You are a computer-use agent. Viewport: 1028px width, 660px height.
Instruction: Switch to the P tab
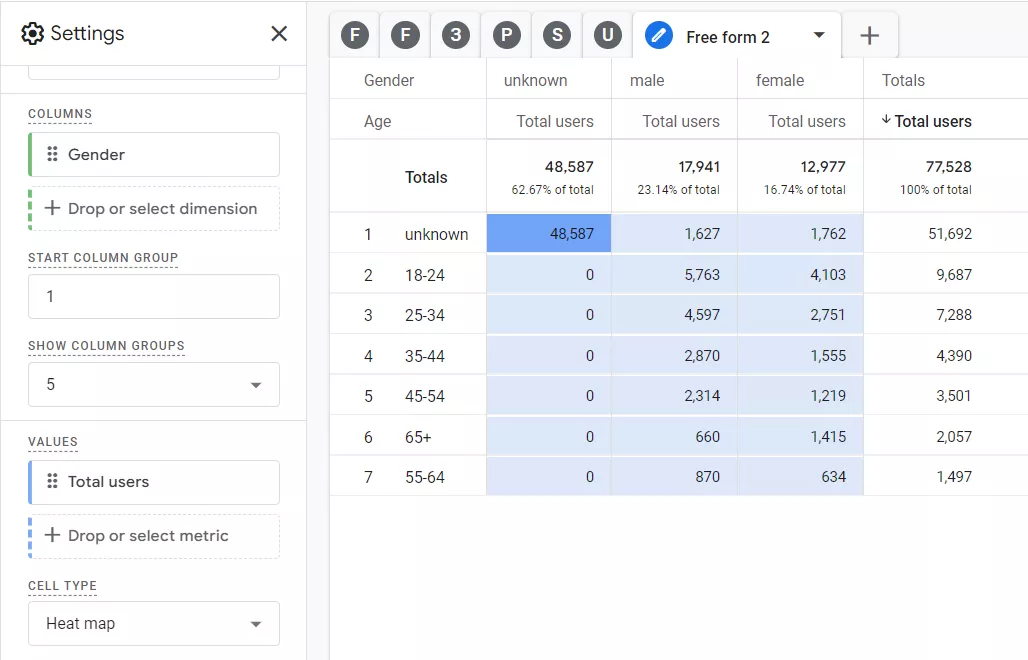click(507, 35)
